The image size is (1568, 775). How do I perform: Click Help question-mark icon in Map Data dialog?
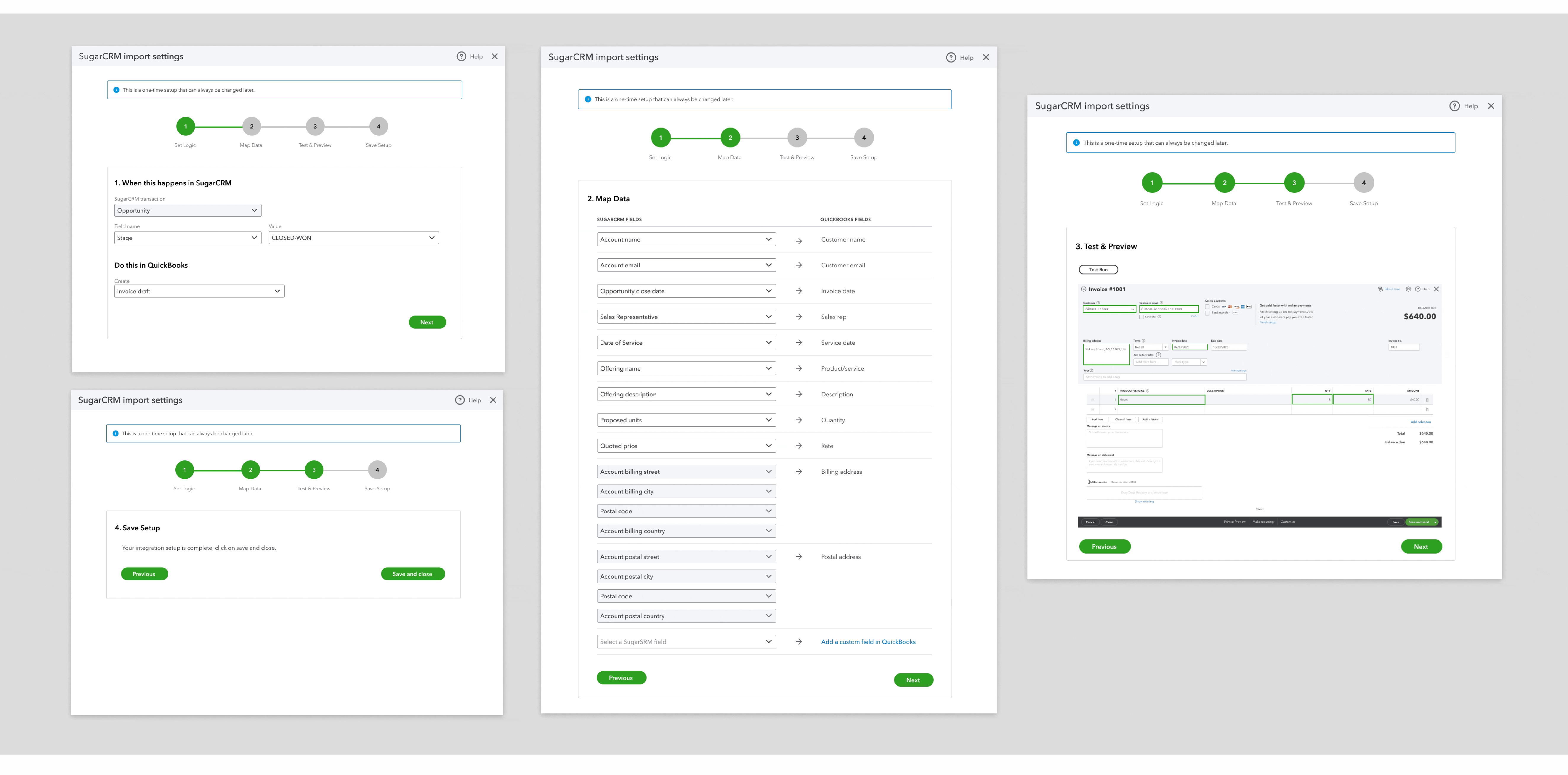pyautogui.click(x=951, y=57)
